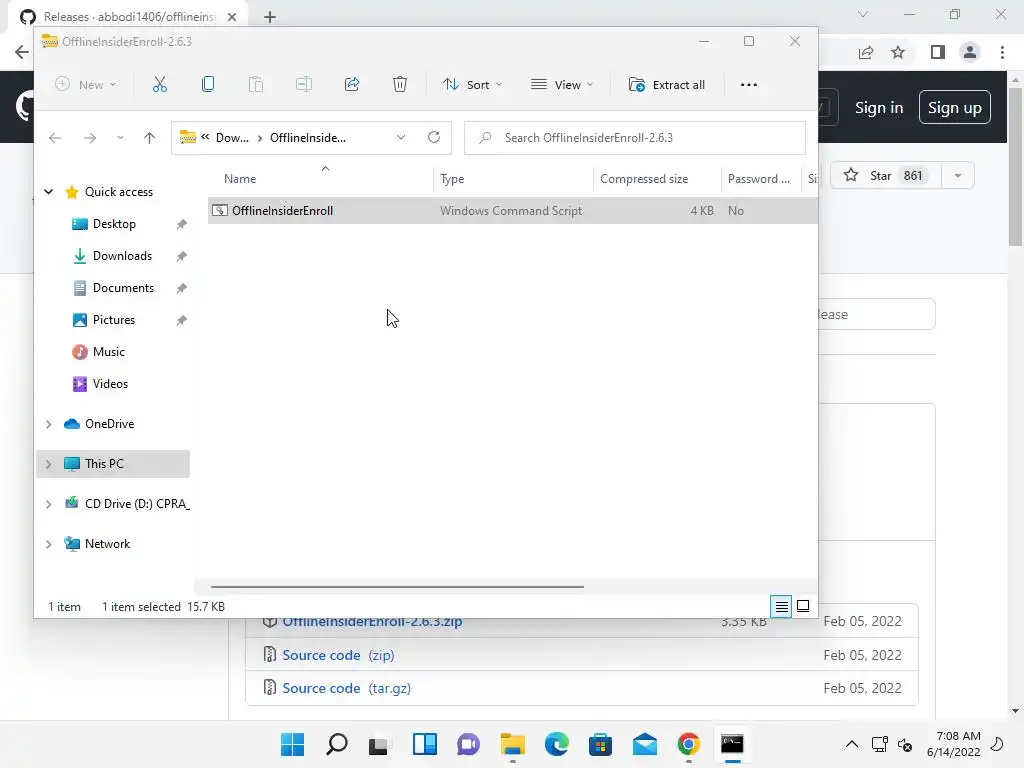Switch to details view icon in status bar
Screen dimensions: 1024x768
coord(781,607)
